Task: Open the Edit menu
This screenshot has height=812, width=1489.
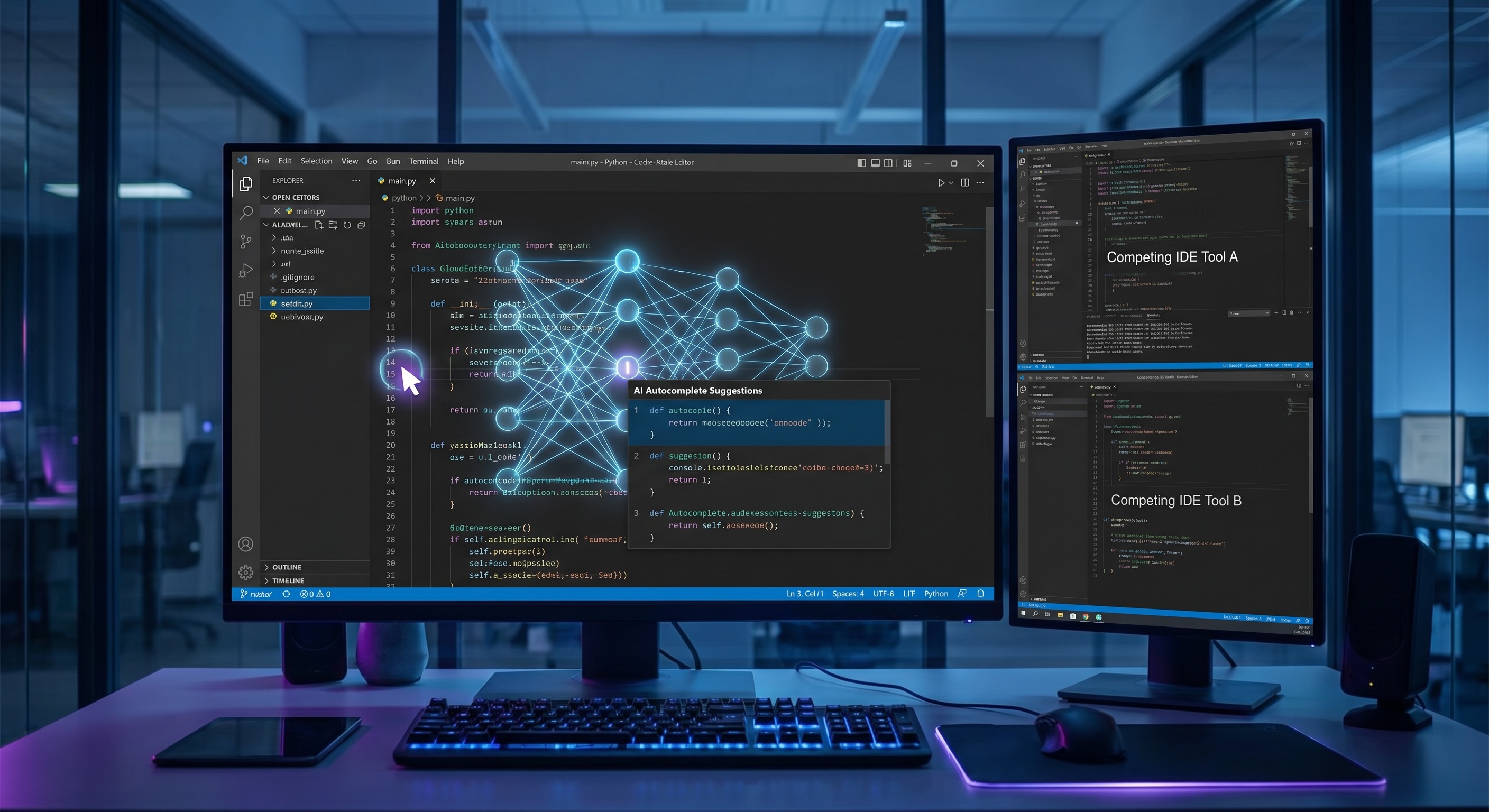Action: tap(284, 161)
